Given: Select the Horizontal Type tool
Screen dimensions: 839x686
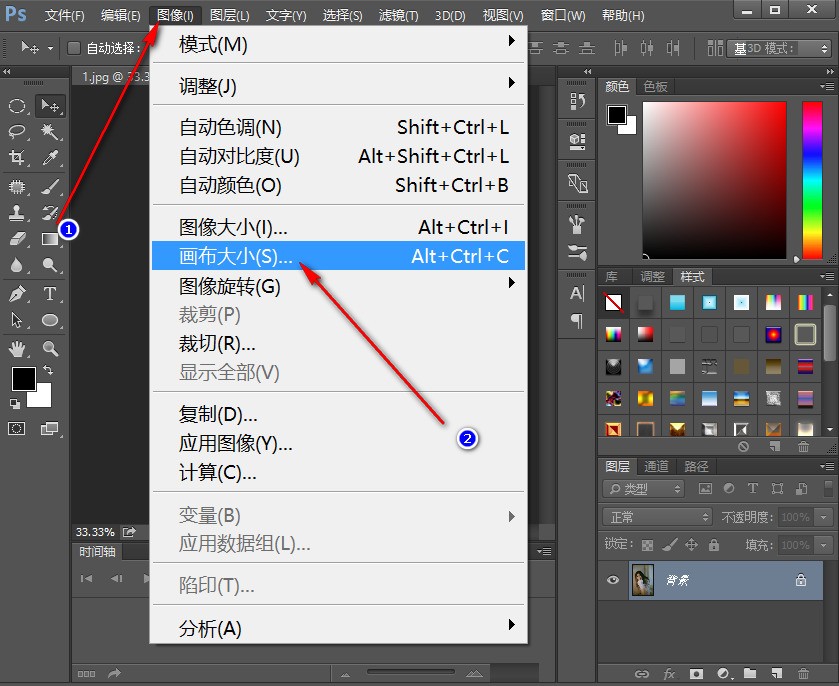Looking at the screenshot, I should [x=50, y=293].
